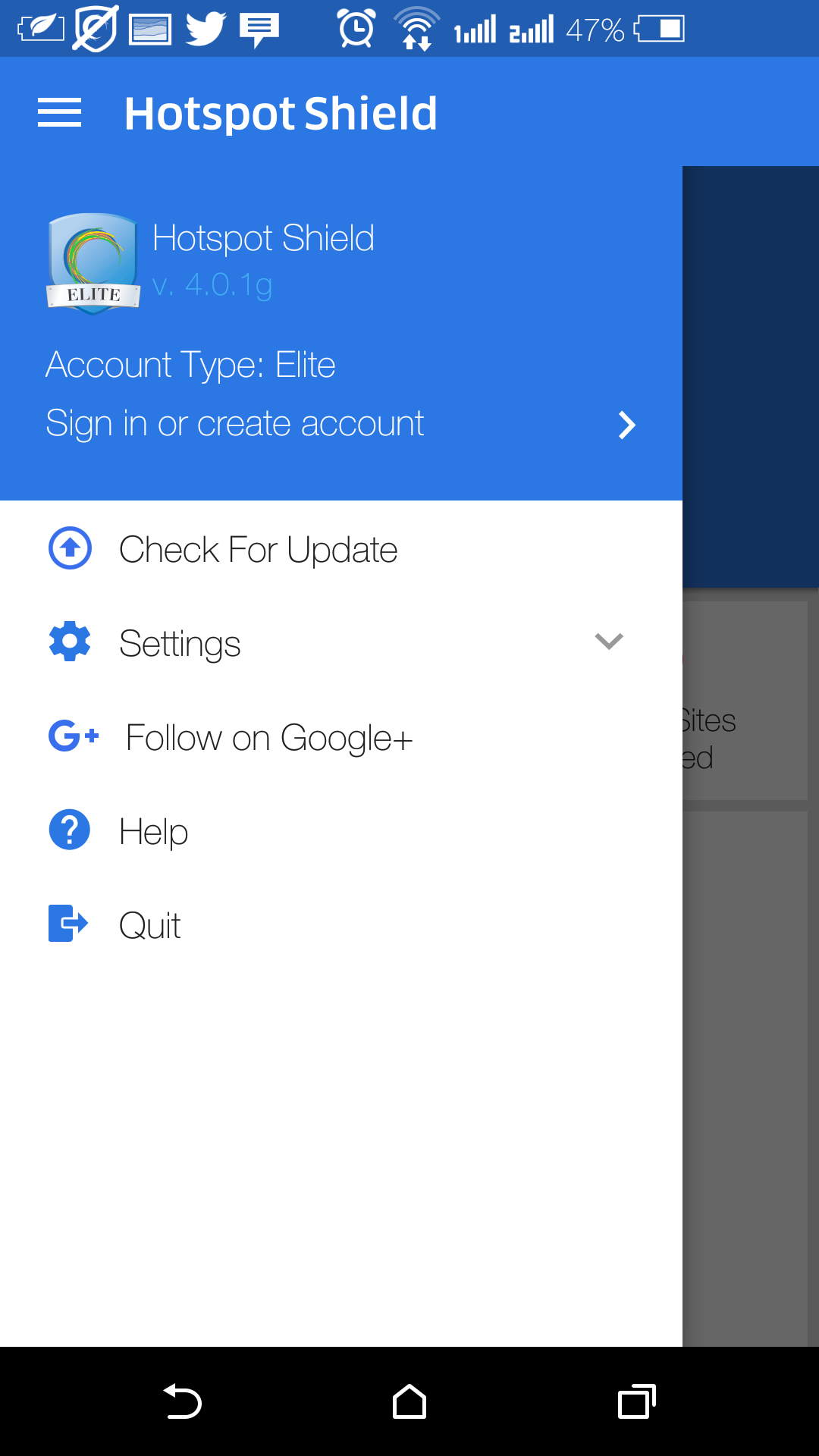Tap the Settings gear icon
The height and width of the screenshot is (1456, 819).
70,642
